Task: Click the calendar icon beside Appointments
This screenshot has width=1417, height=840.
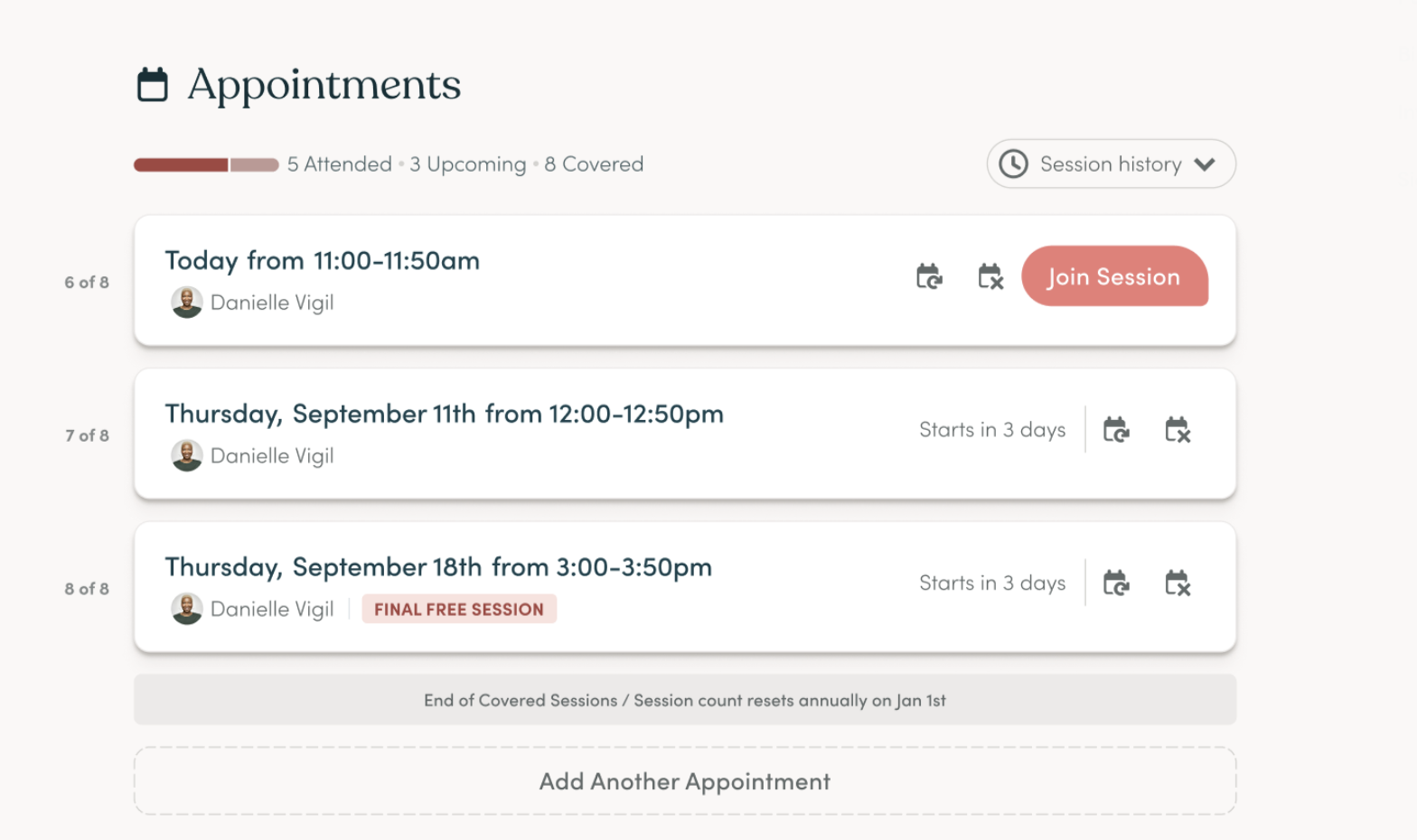Action: (153, 85)
